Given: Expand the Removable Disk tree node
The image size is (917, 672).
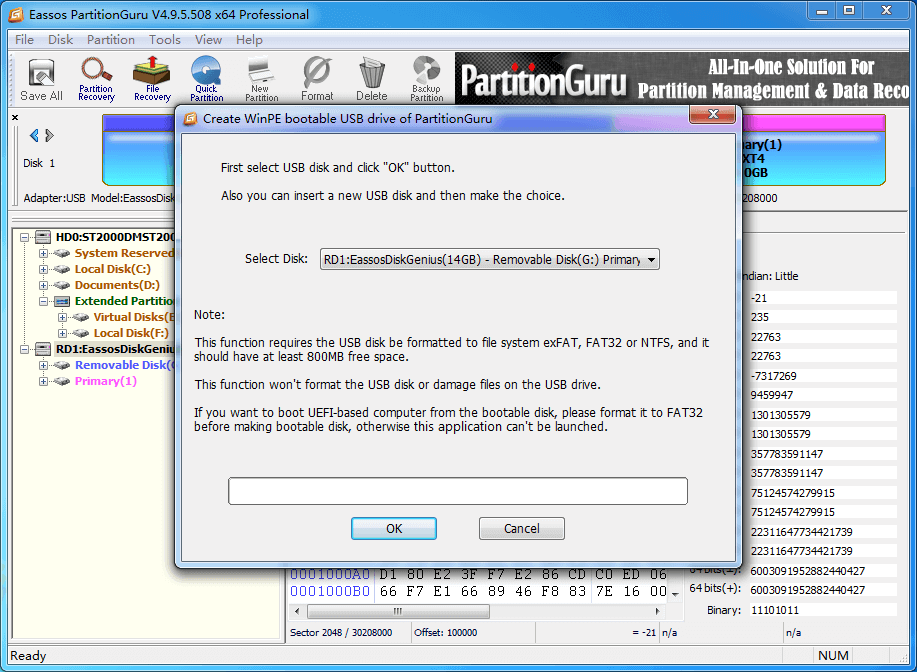Looking at the screenshot, I should point(43,365).
